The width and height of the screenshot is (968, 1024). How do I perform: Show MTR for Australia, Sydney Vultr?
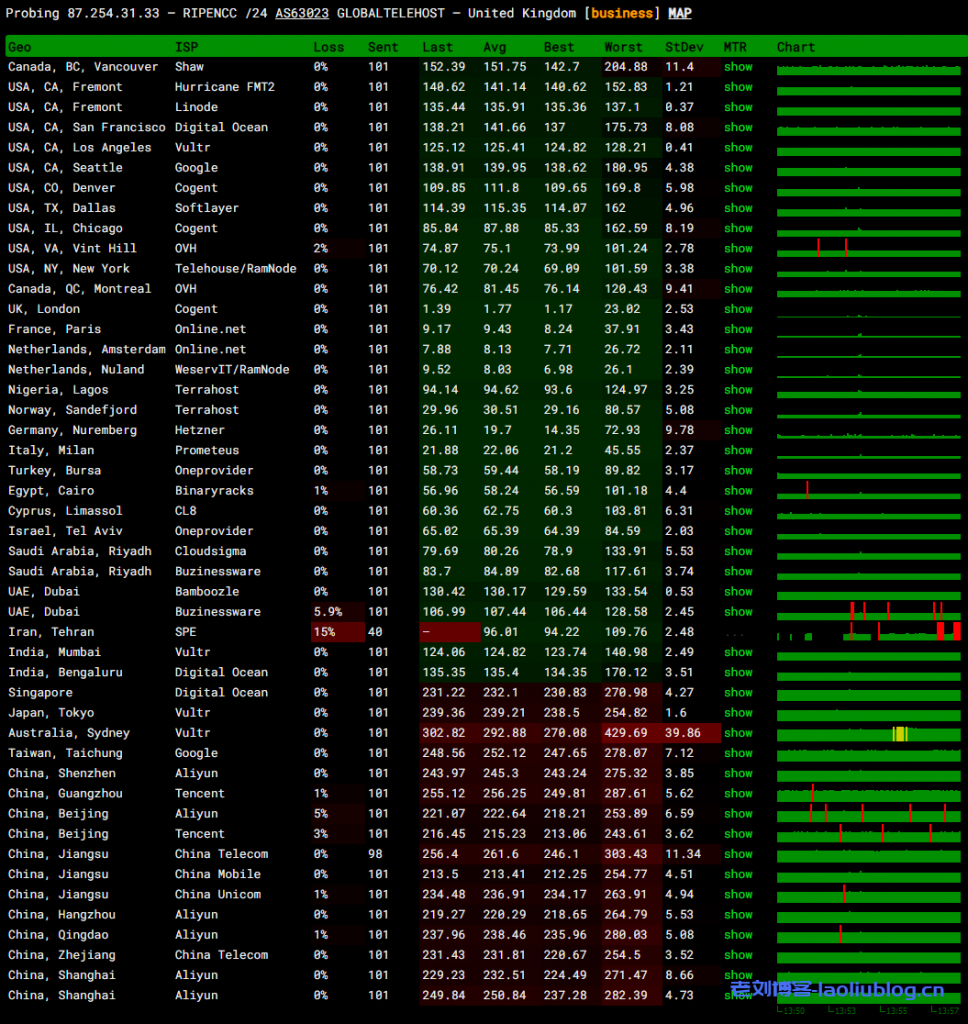pos(738,733)
